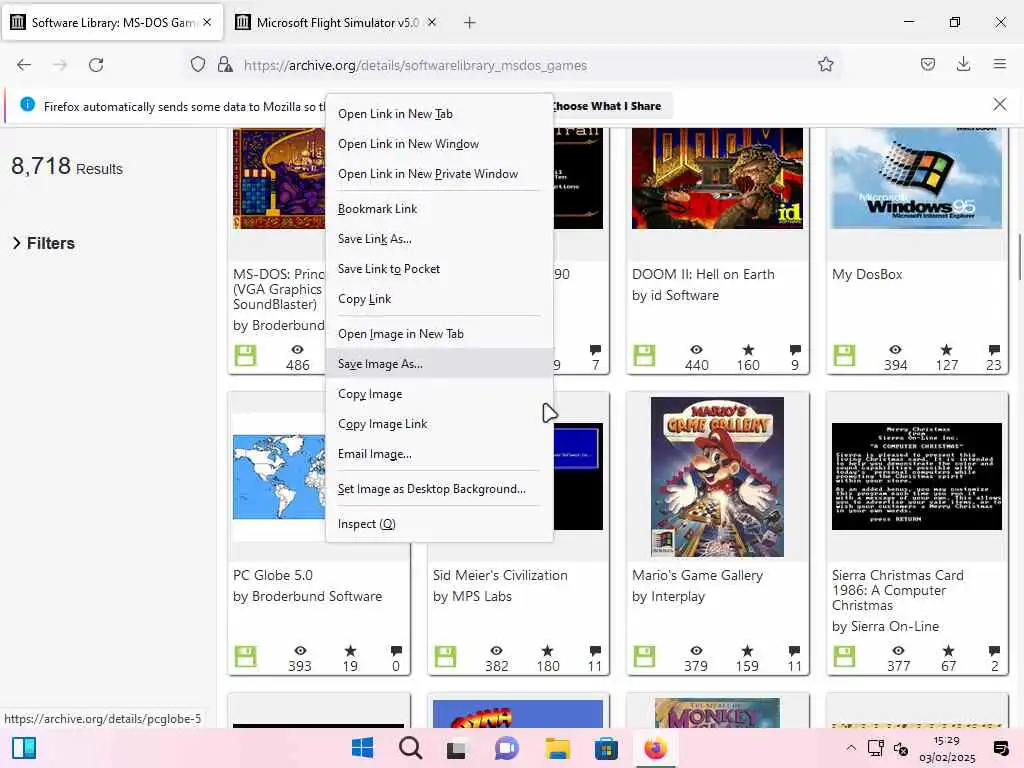Click the green floppy icon under Mario's Game Gallery
1024x768 pixels.
(x=644, y=656)
